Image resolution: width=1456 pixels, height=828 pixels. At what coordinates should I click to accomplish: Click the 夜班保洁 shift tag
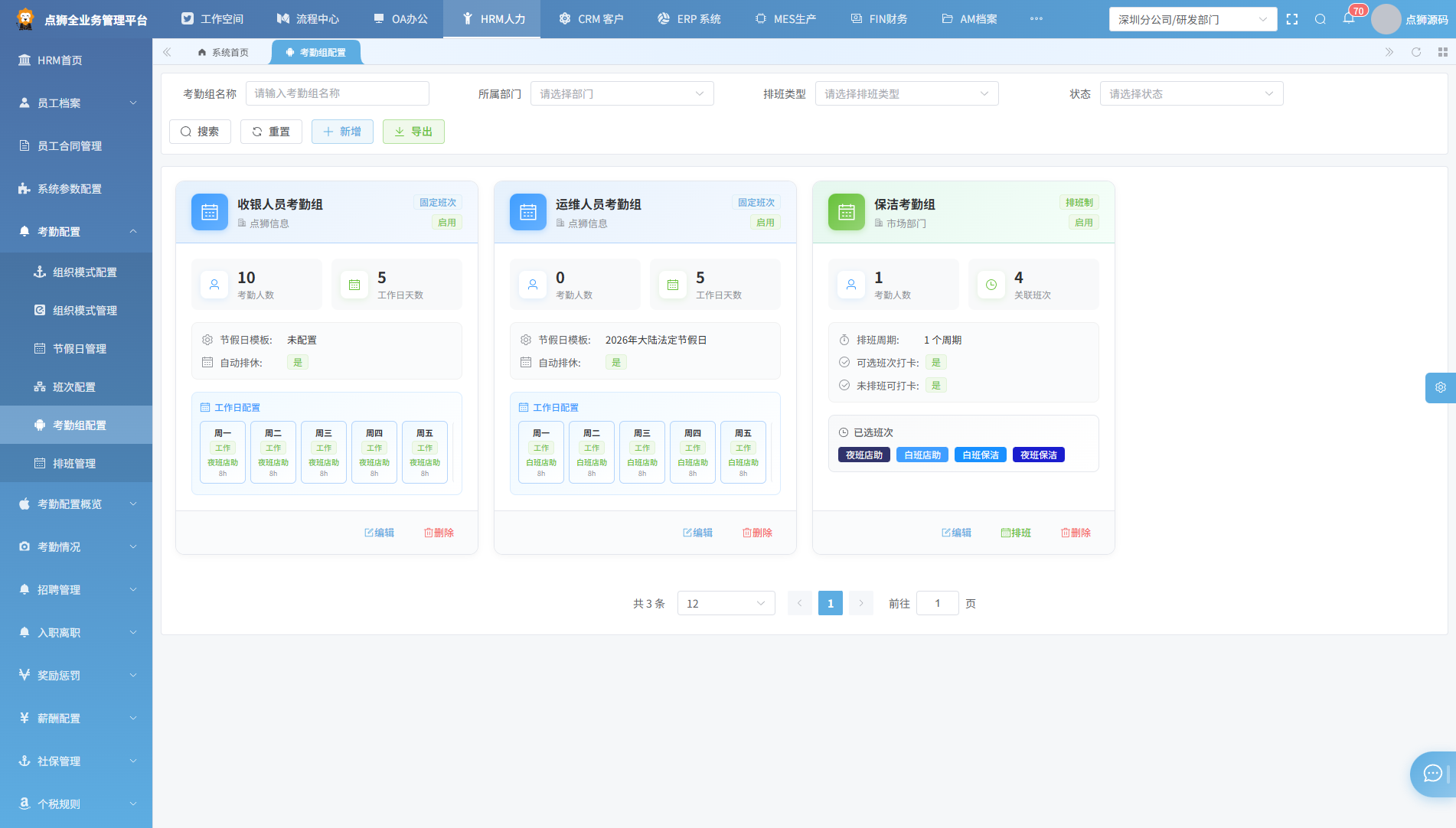click(x=1039, y=455)
